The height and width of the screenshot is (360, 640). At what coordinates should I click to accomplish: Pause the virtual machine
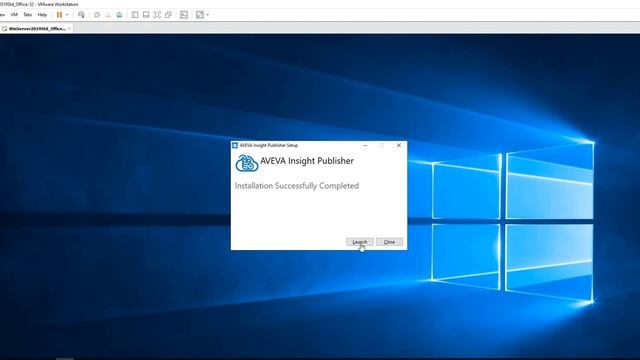[60, 15]
